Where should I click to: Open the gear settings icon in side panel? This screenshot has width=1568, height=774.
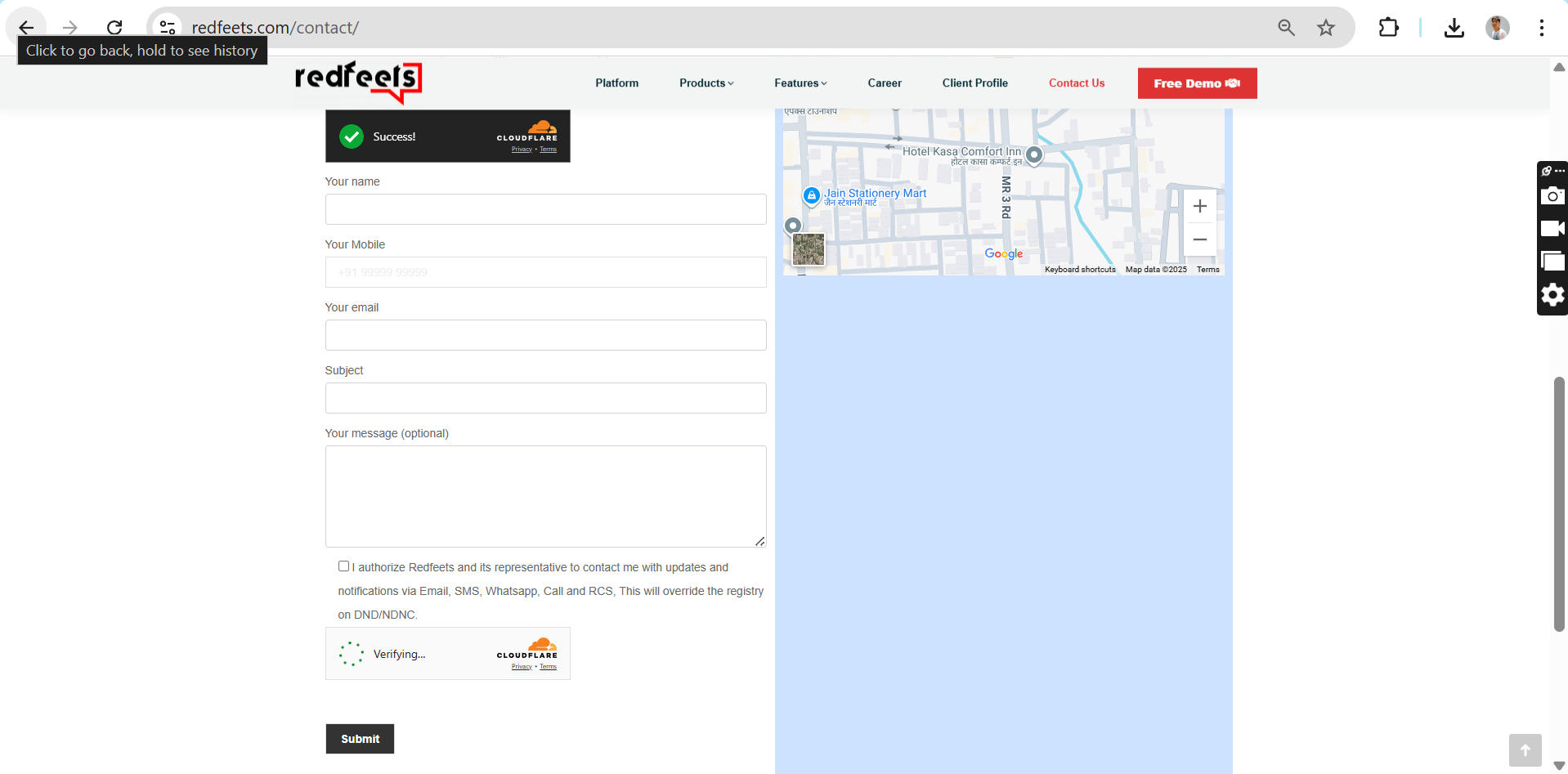tap(1552, 294)
